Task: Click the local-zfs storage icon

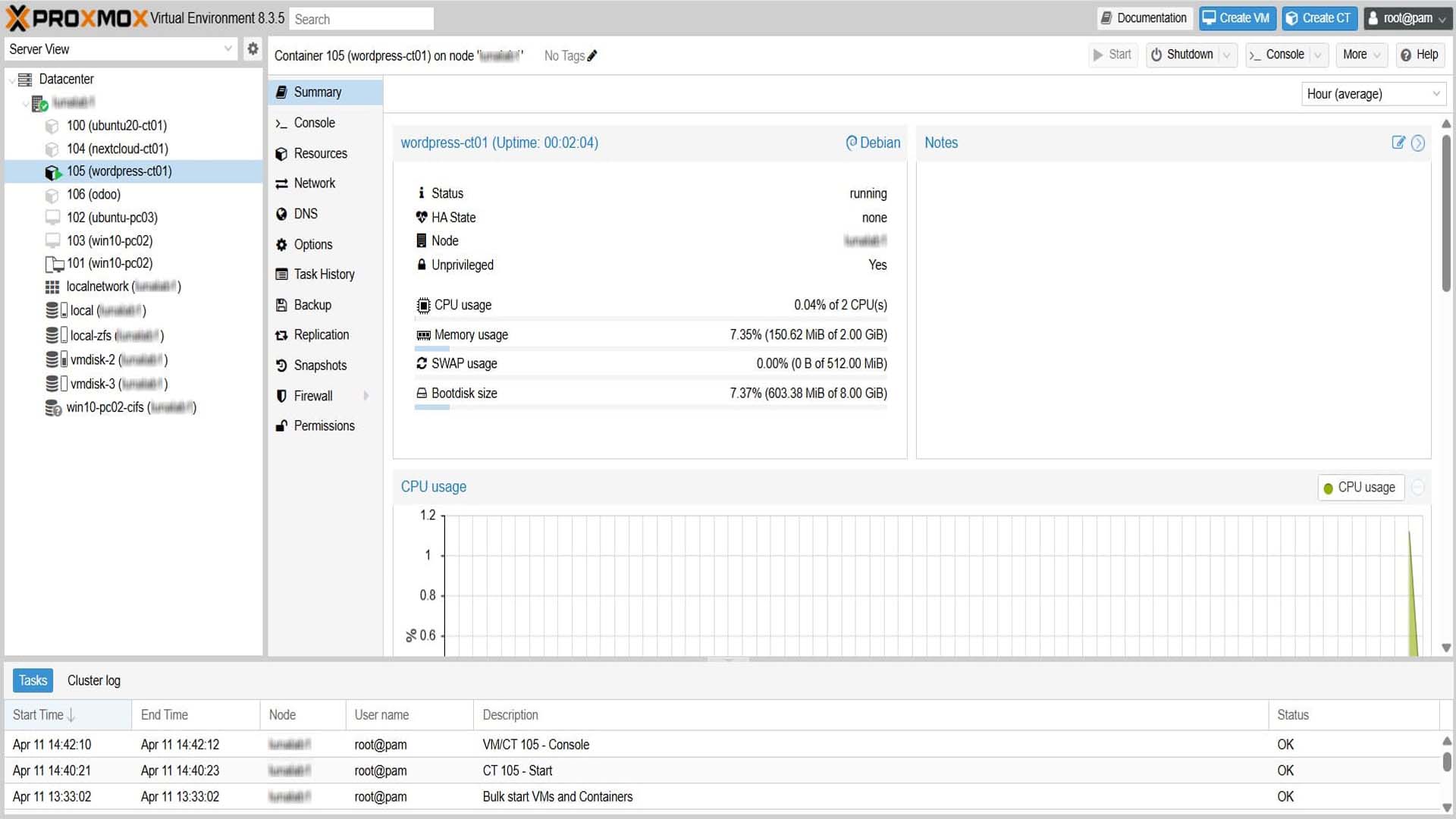Action: (56, 335)
